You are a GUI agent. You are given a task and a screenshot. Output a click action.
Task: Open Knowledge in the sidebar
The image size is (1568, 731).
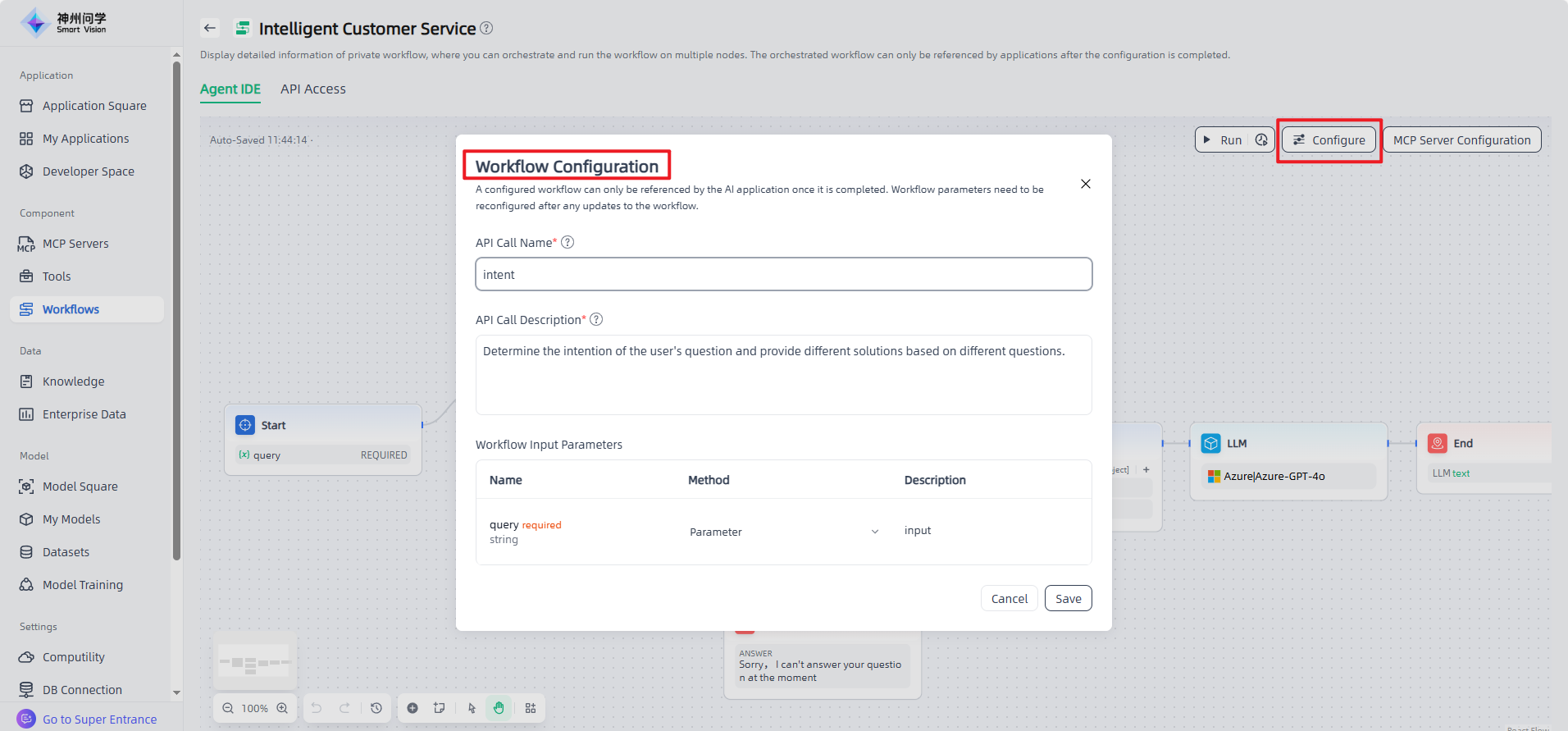click(x=74, y=381)
